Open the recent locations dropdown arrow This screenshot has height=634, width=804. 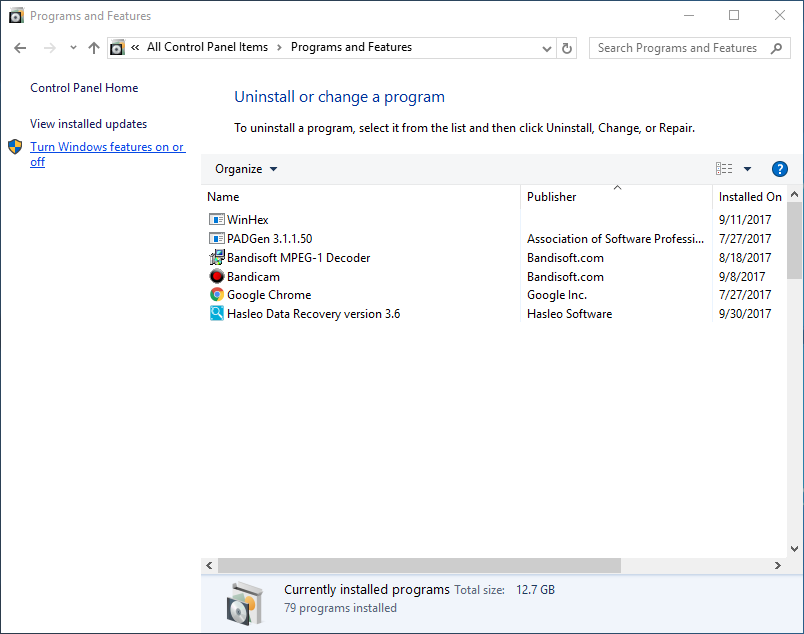[x=73, y=48]
